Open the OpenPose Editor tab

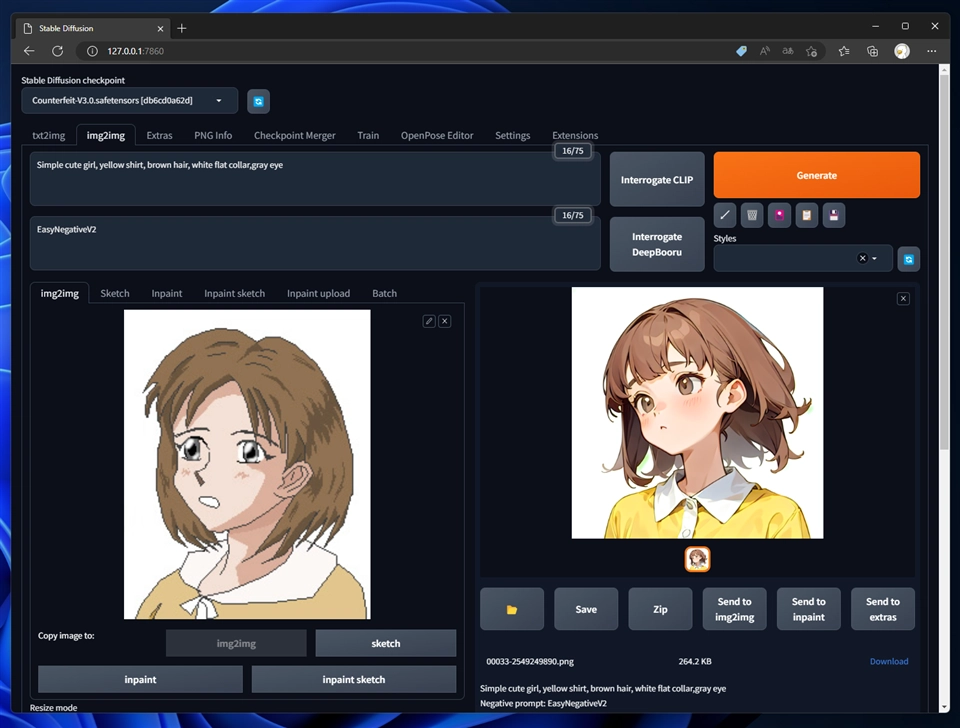pos(437,135)
